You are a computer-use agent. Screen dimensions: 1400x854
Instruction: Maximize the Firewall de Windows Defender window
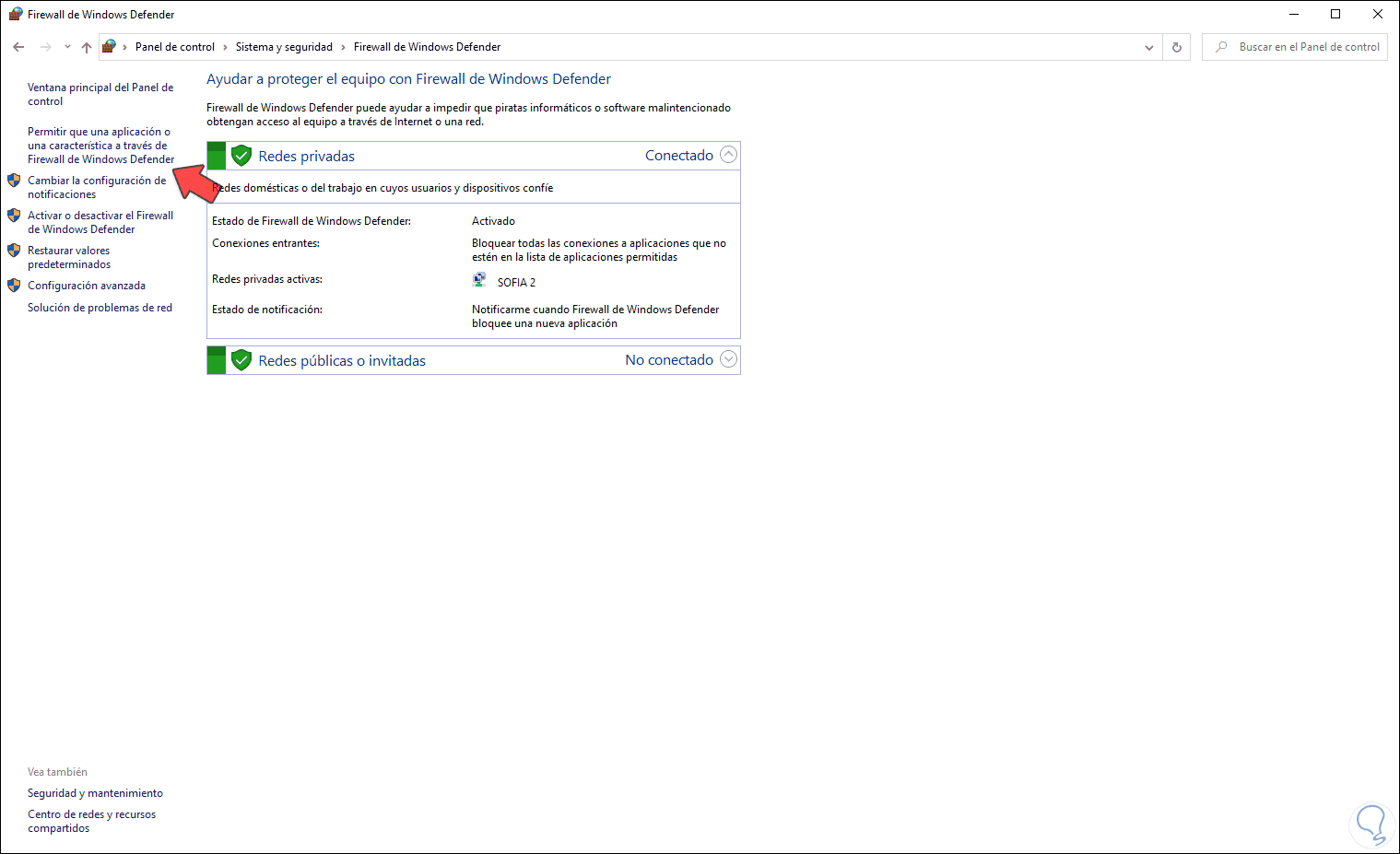(x=1335, y=14)
